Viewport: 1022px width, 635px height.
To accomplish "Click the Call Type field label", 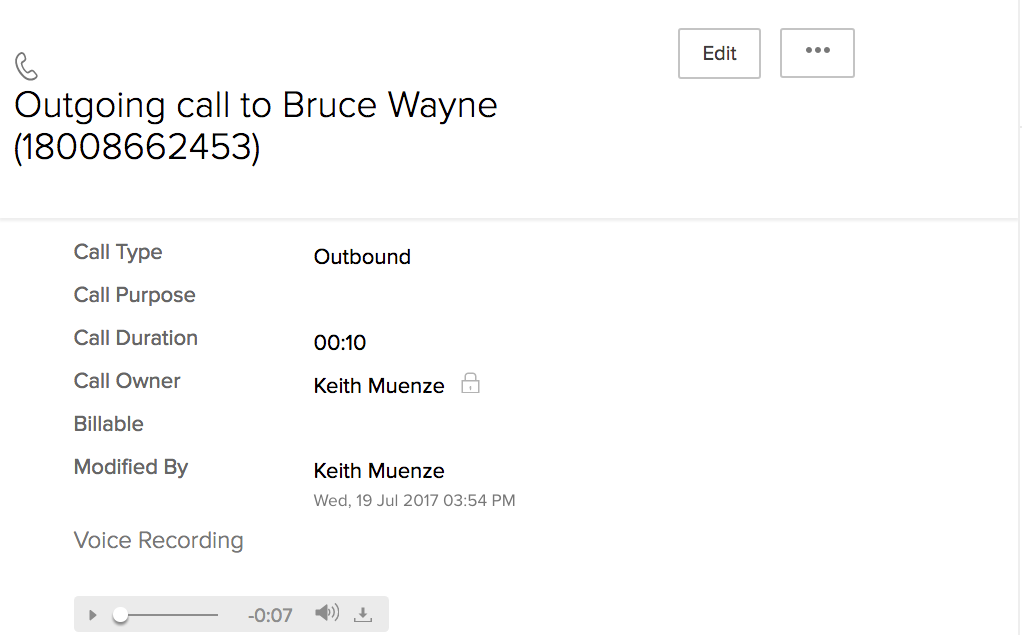I will [x=118, y=252].
